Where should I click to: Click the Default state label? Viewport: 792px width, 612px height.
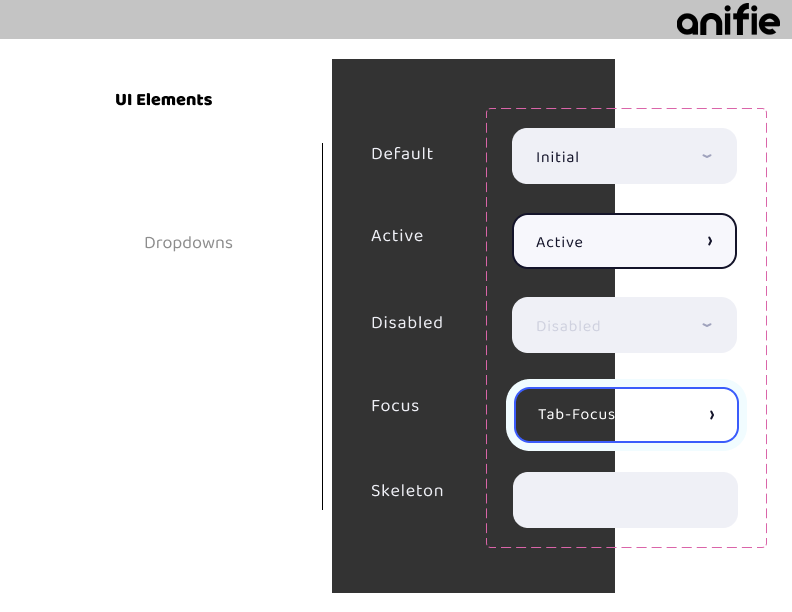pos(402,154)
